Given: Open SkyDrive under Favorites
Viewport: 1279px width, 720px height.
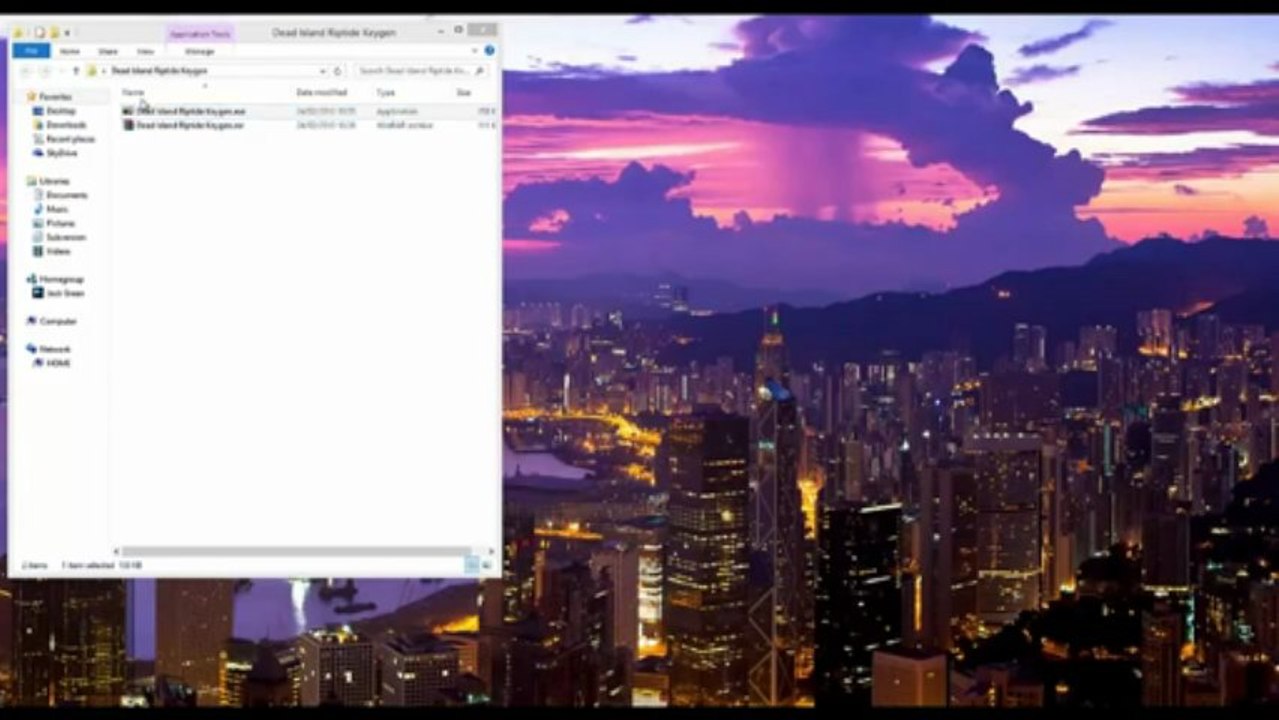Looking at the screenshot, I should 62,153.
